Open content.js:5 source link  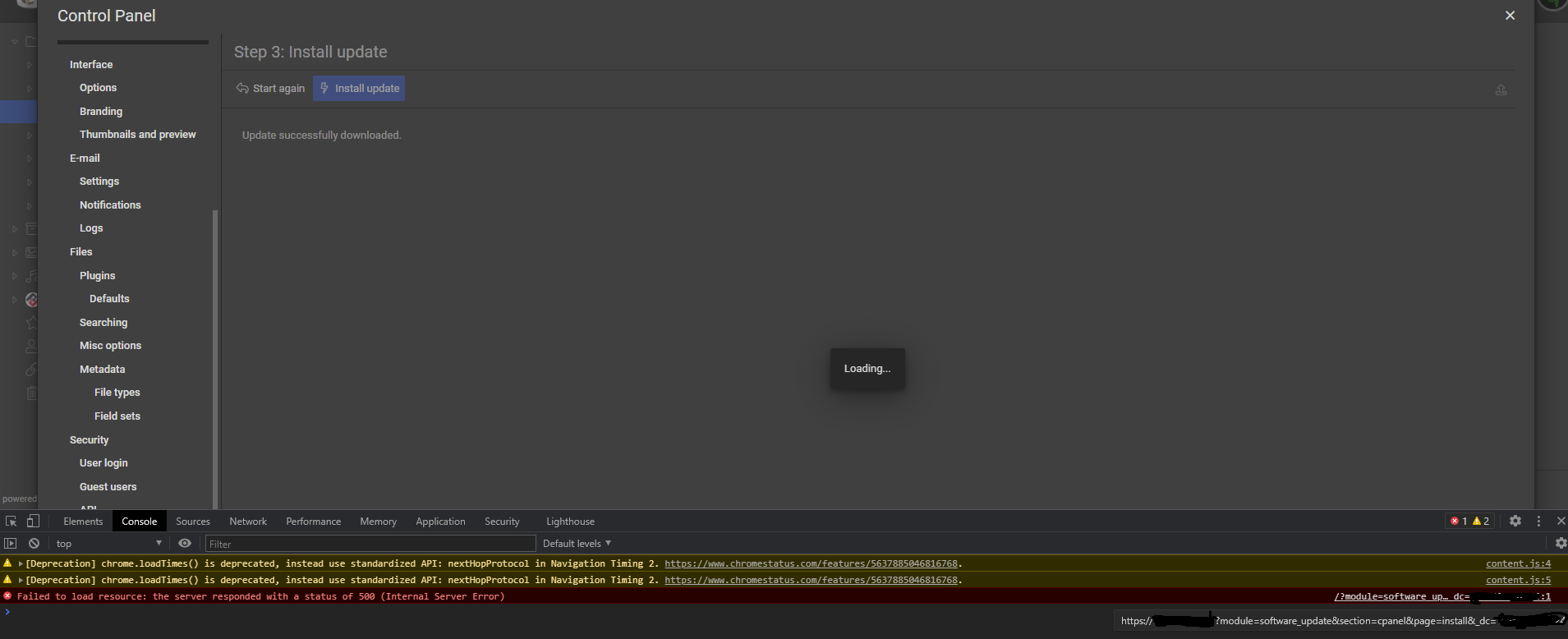pyautogui.click(x=1518, y=581)
